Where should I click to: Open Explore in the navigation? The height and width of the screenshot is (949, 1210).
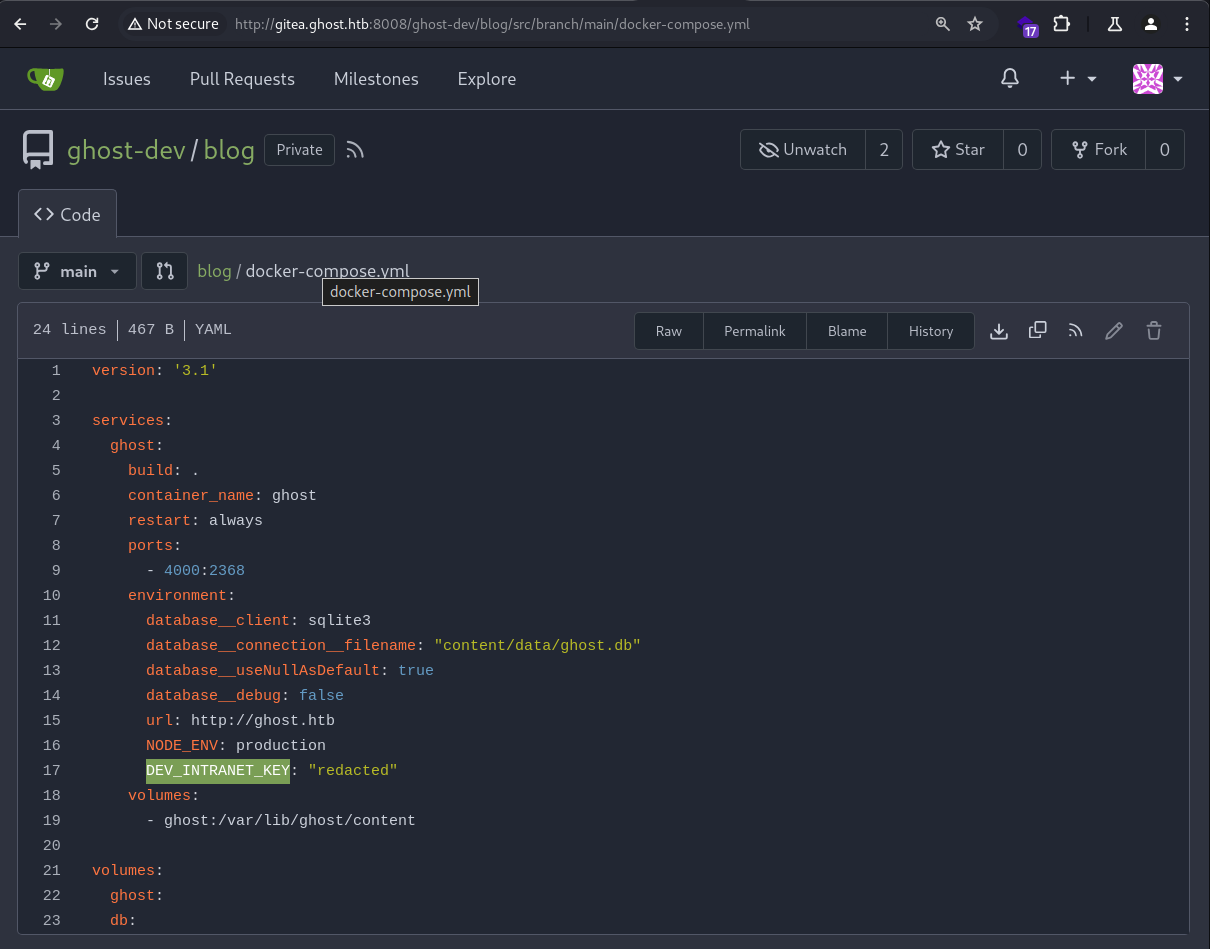[x=487, y=79]
